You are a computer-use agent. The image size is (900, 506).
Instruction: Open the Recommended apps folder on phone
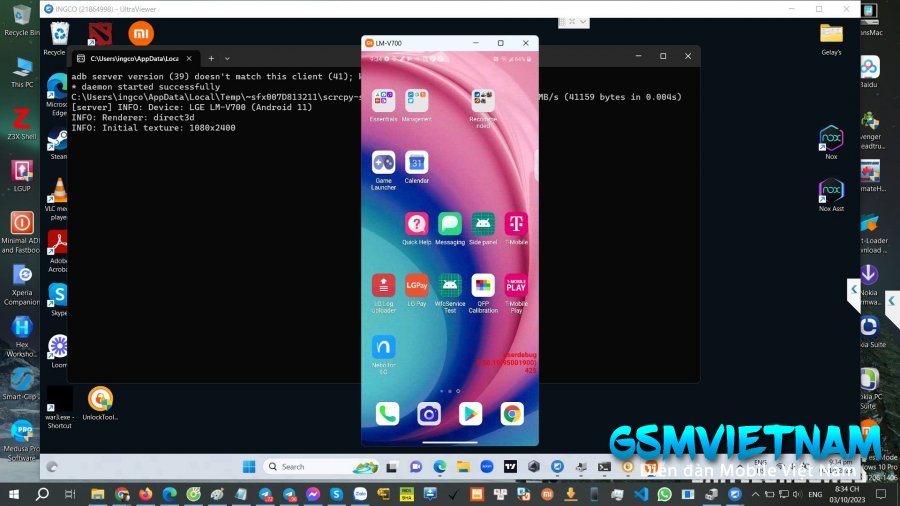pyautogui.click(x=483, y=101)
